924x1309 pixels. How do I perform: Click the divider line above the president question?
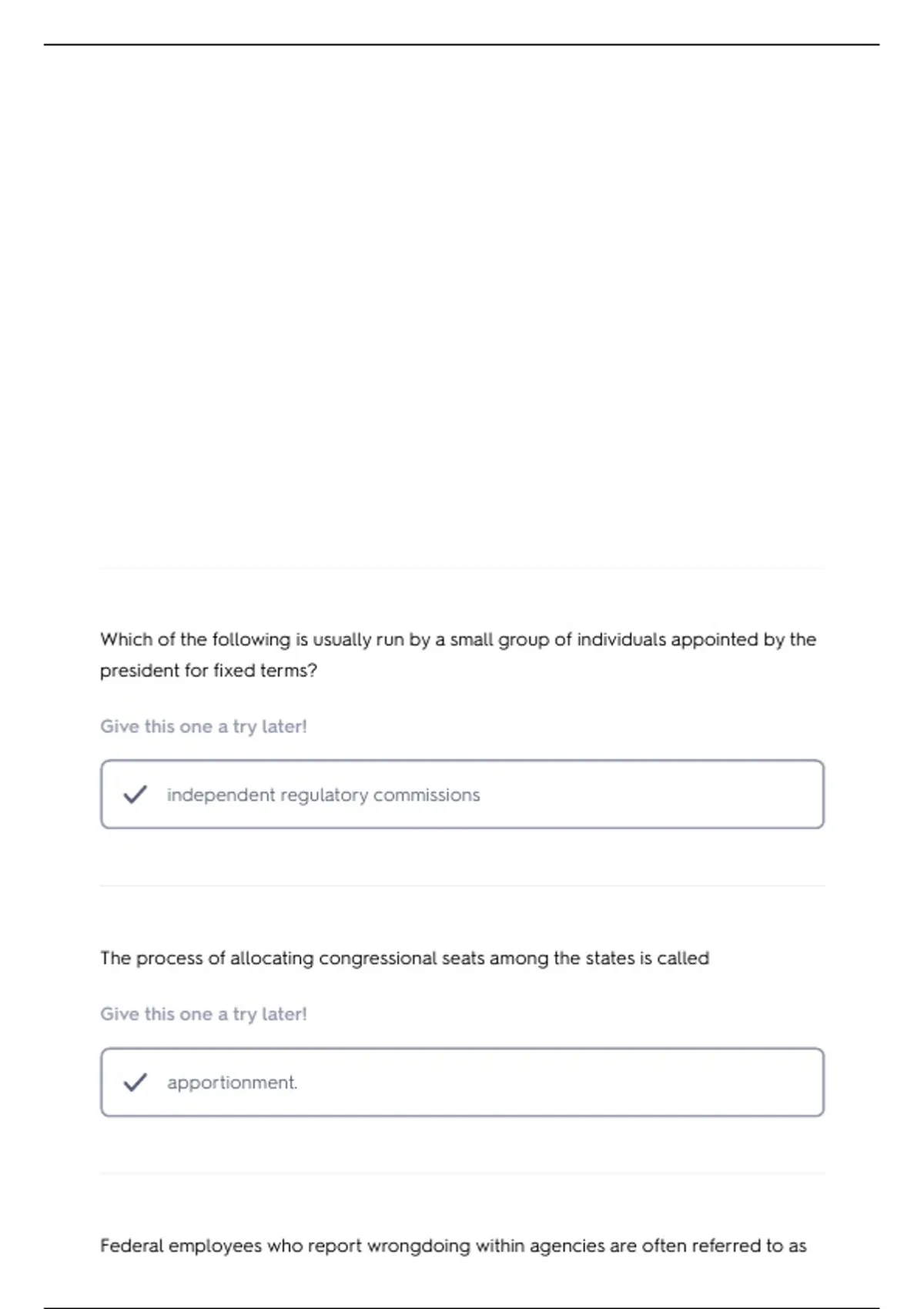pos(462,569)
